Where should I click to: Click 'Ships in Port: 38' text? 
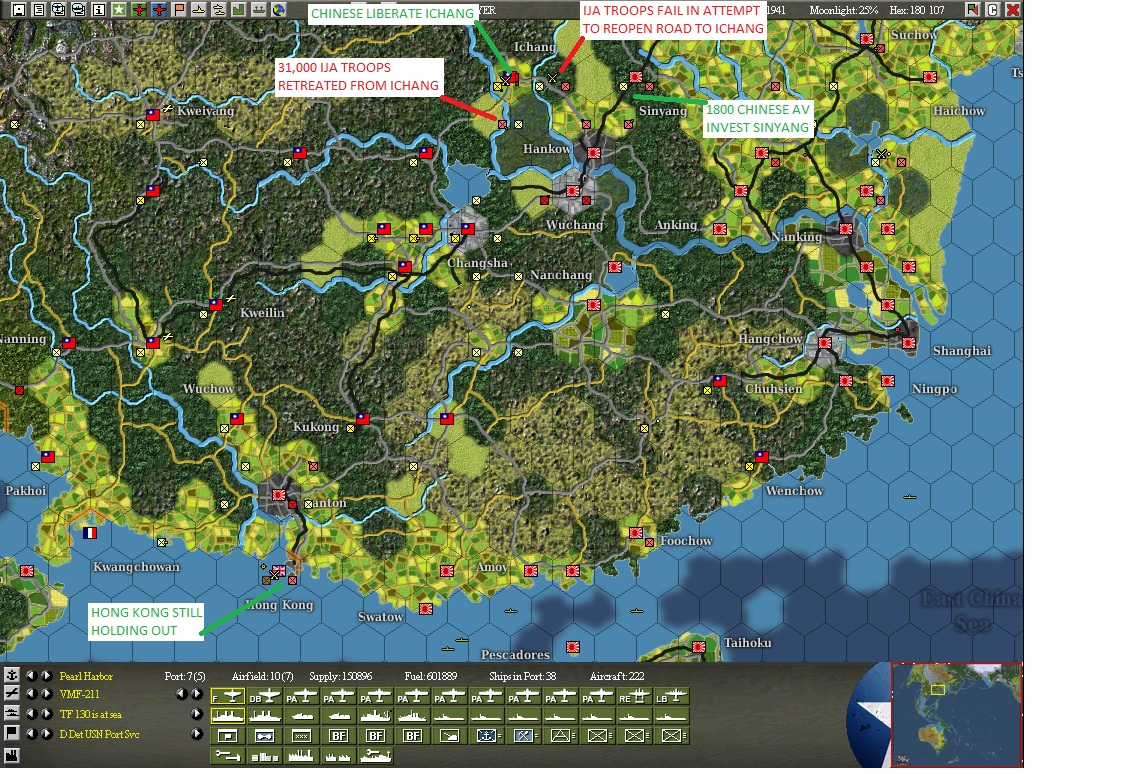point(522,676)
